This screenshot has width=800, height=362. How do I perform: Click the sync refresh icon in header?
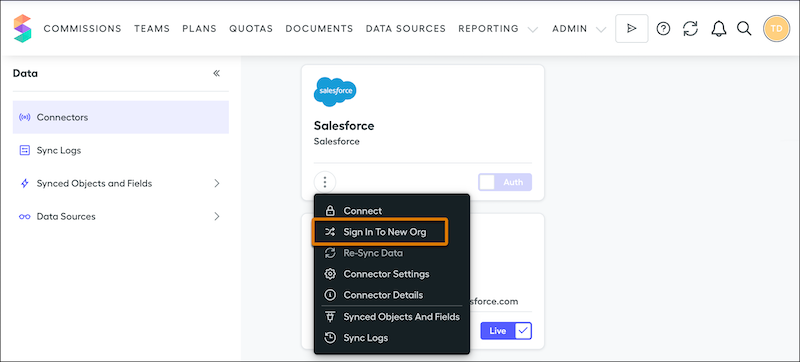point(690,29)
